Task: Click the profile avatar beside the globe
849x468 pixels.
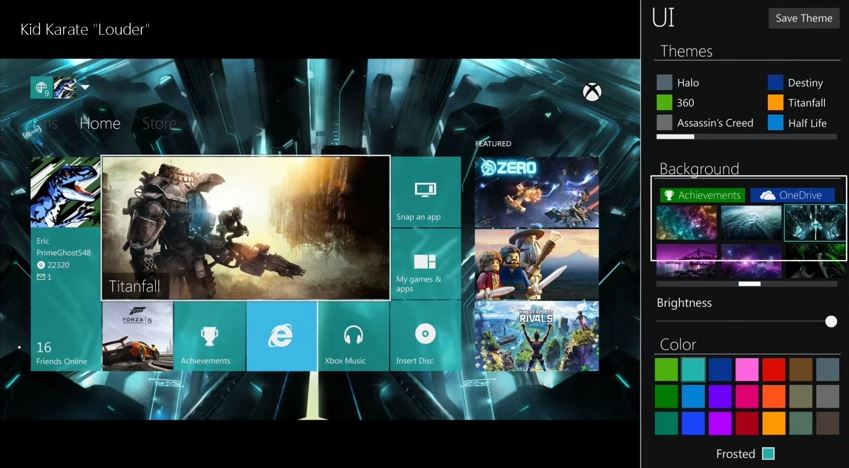Action: pyautogui.click(x=64, y=88)
